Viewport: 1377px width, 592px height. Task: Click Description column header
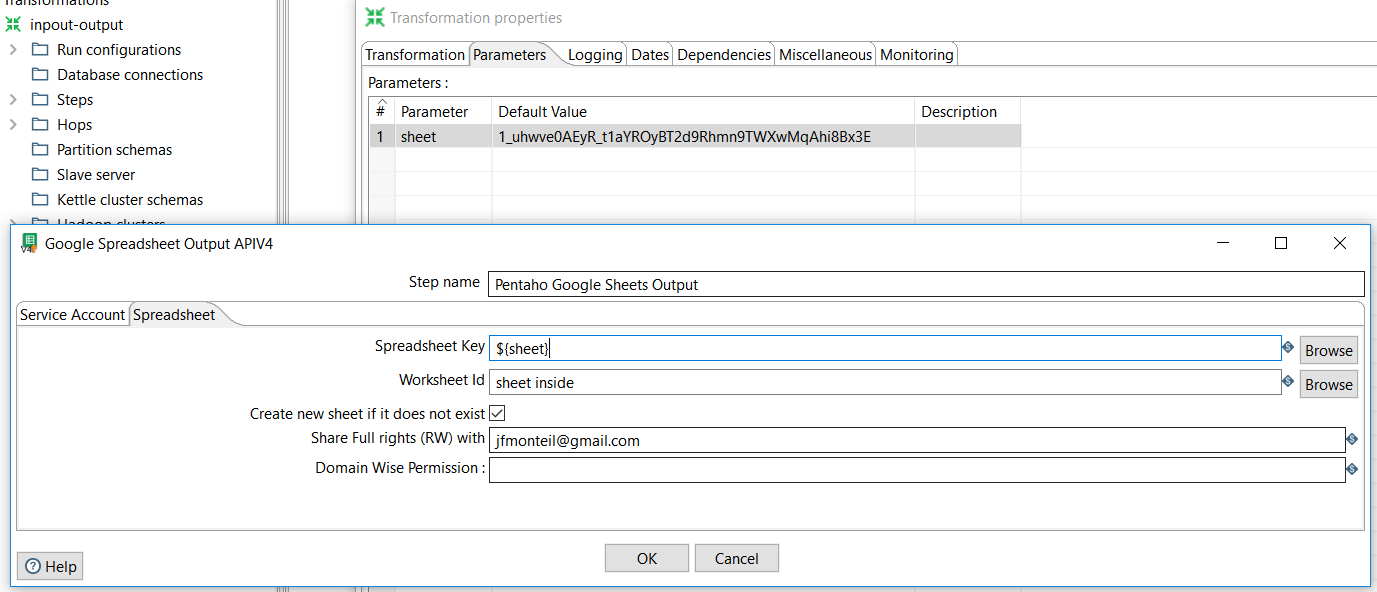pyautogui.click(x=968, y=111)
